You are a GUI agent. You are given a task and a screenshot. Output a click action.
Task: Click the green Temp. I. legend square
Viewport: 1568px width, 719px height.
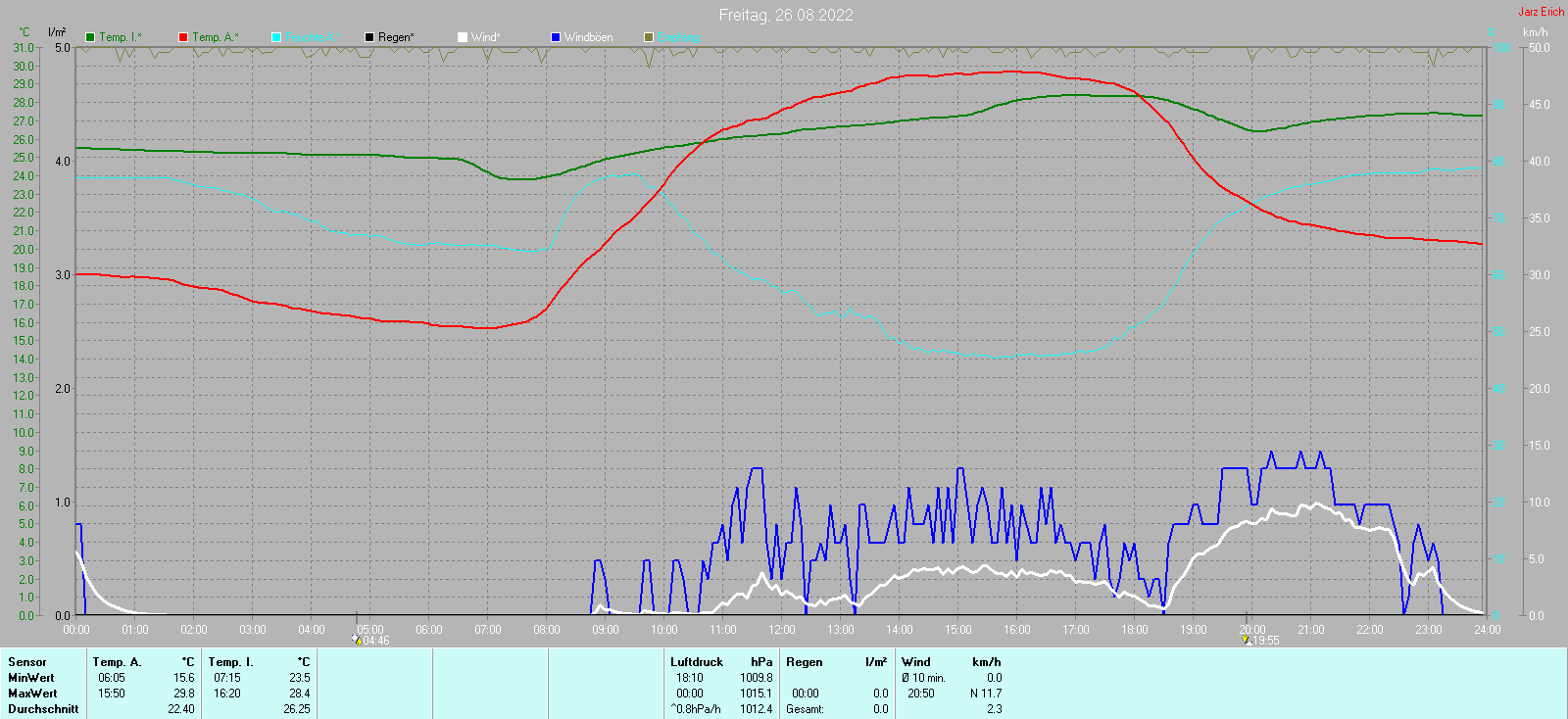(x=90, y=37)
